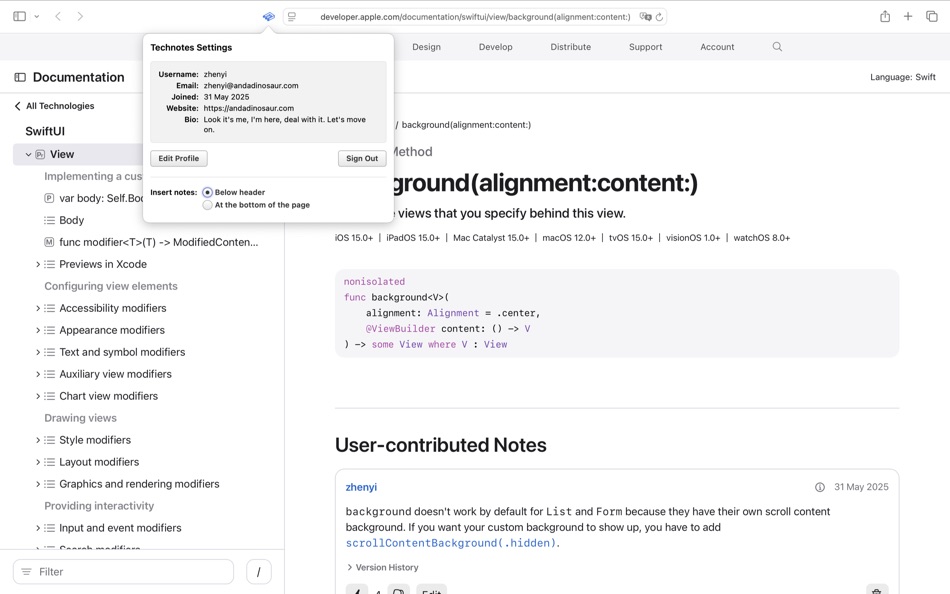Expand Appearance modifiers

coord(38,330)
